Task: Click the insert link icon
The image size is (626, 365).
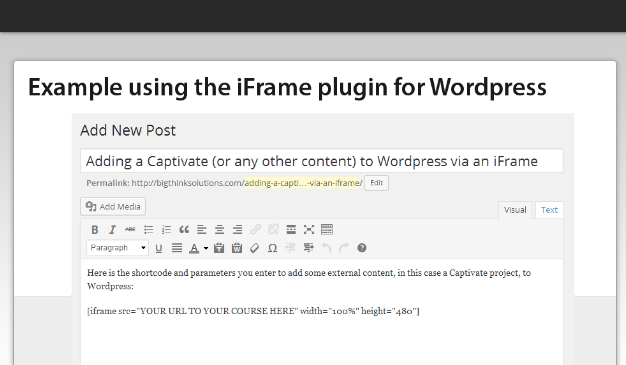Action: [255, 230]
